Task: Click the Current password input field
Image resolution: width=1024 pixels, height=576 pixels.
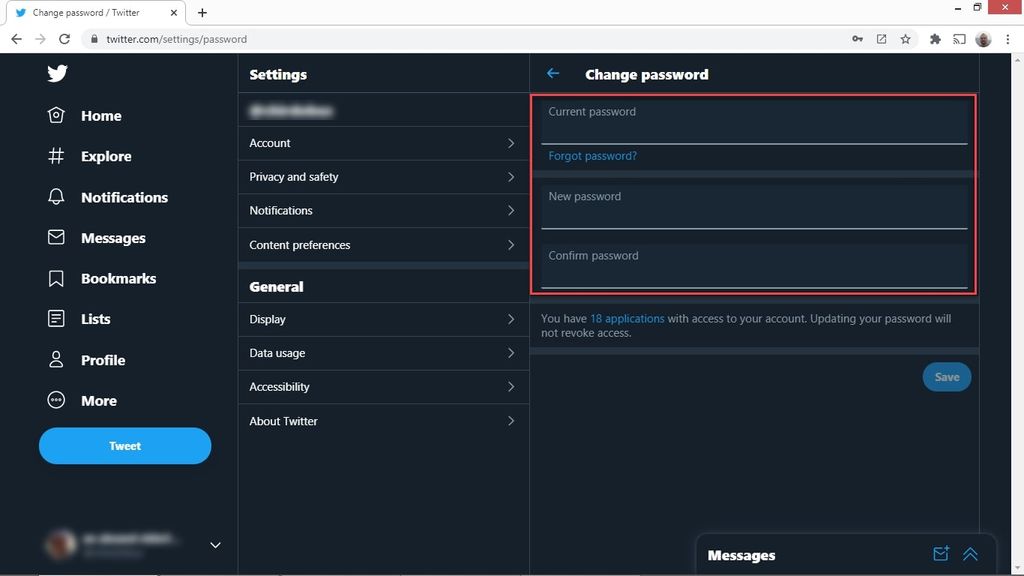Action: 753,120
